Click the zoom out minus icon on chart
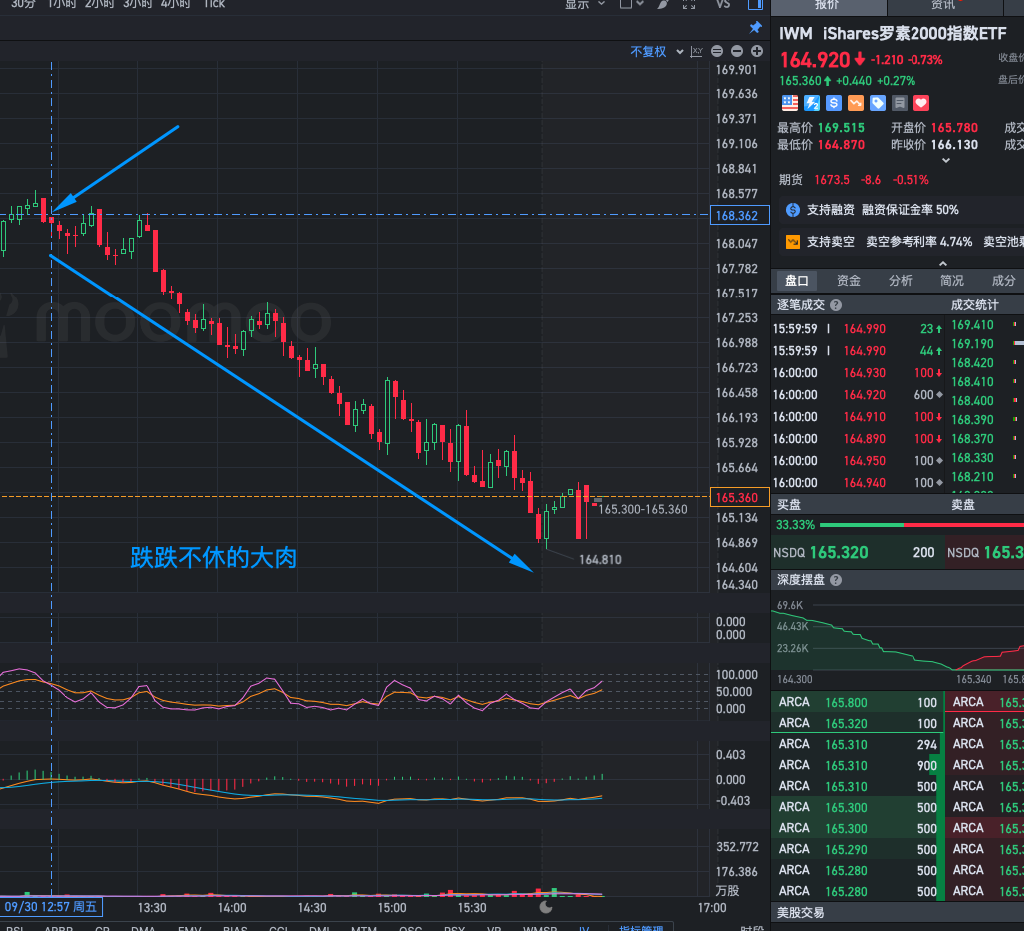The width and height of the screenshot is (1024, 931). click(737, 51)
